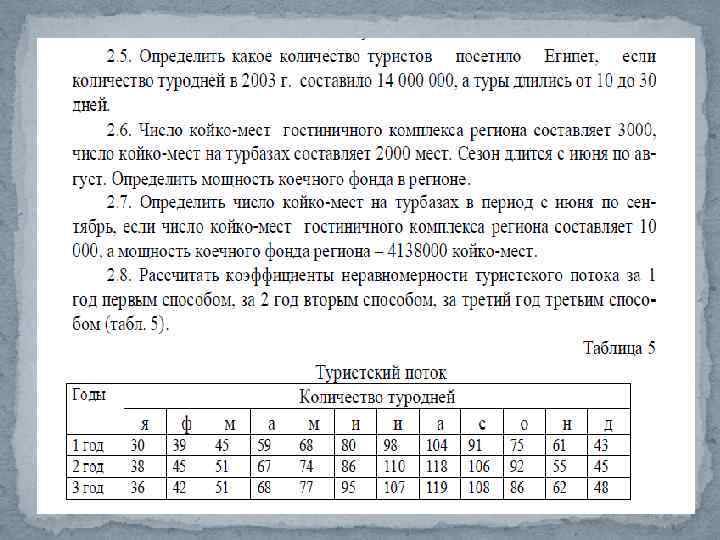Click the cell with value 61
This screenshot has height=540, width=720.
[559, 445]
